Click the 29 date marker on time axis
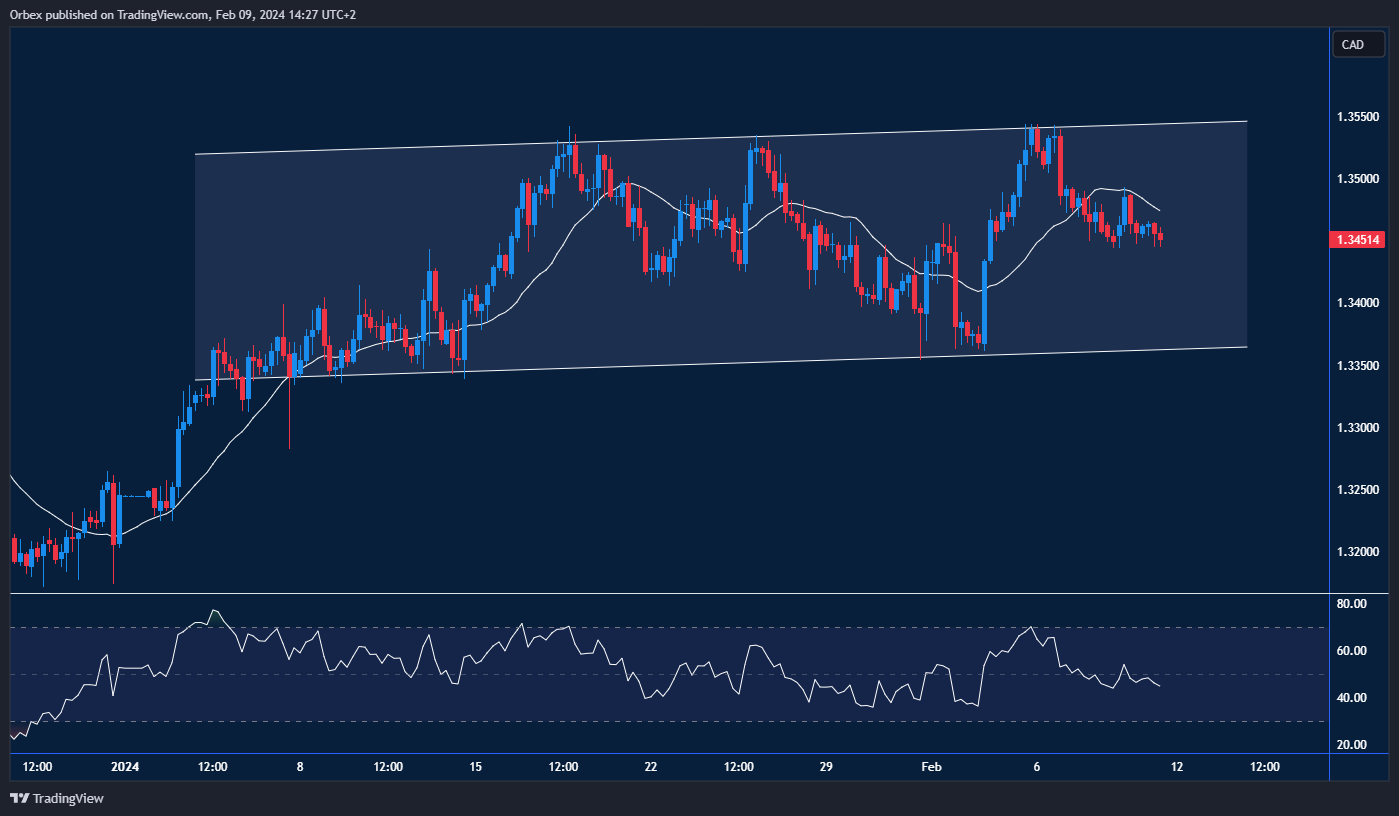Viewport: 1399px width, 816px height. coord(826,767)
